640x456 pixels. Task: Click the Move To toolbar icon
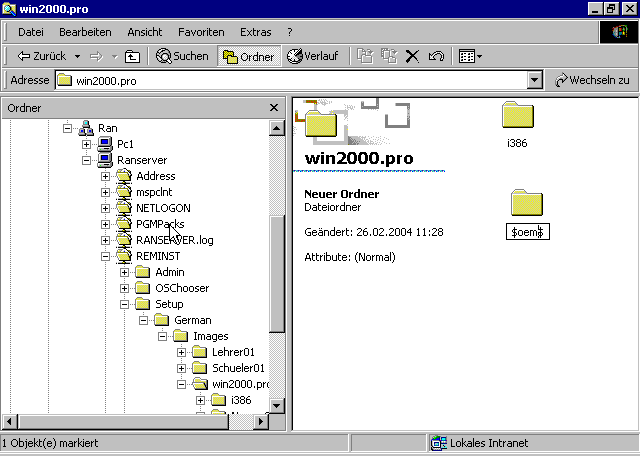point(365,56)
